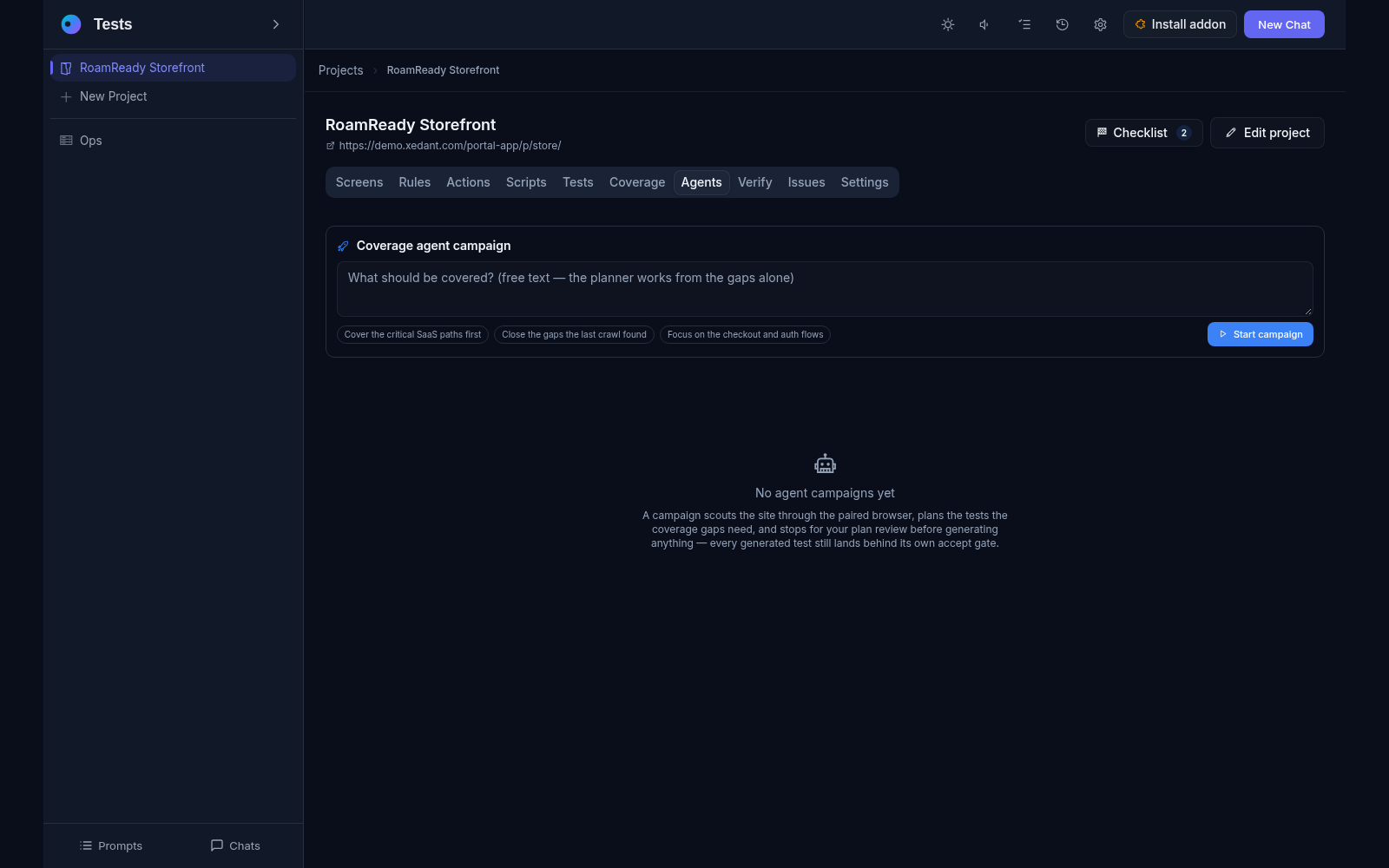
Task: Pick the 'Close the gaps the last crawl found' suggestion
Action: pyautogui.click(x=574, y=334)
